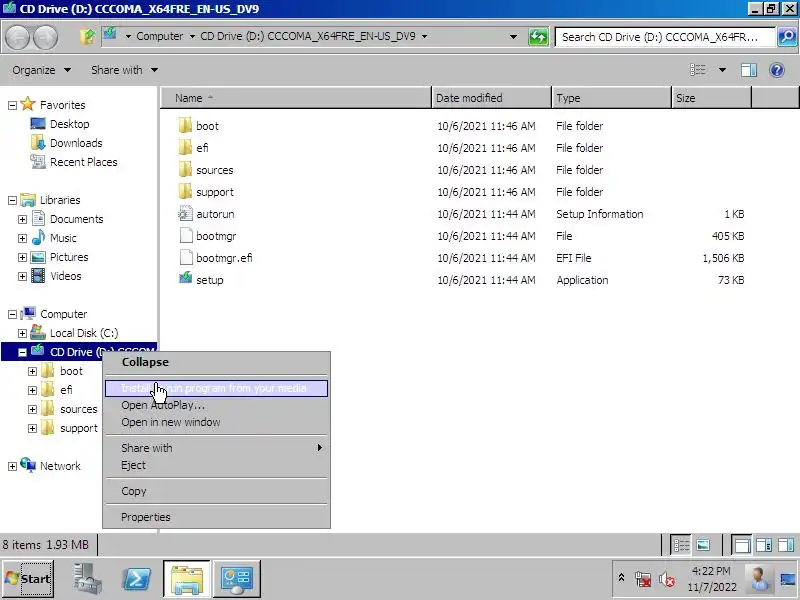Select the sources folder icon in file list
The image size is (800, 600).
coord(185,169)
